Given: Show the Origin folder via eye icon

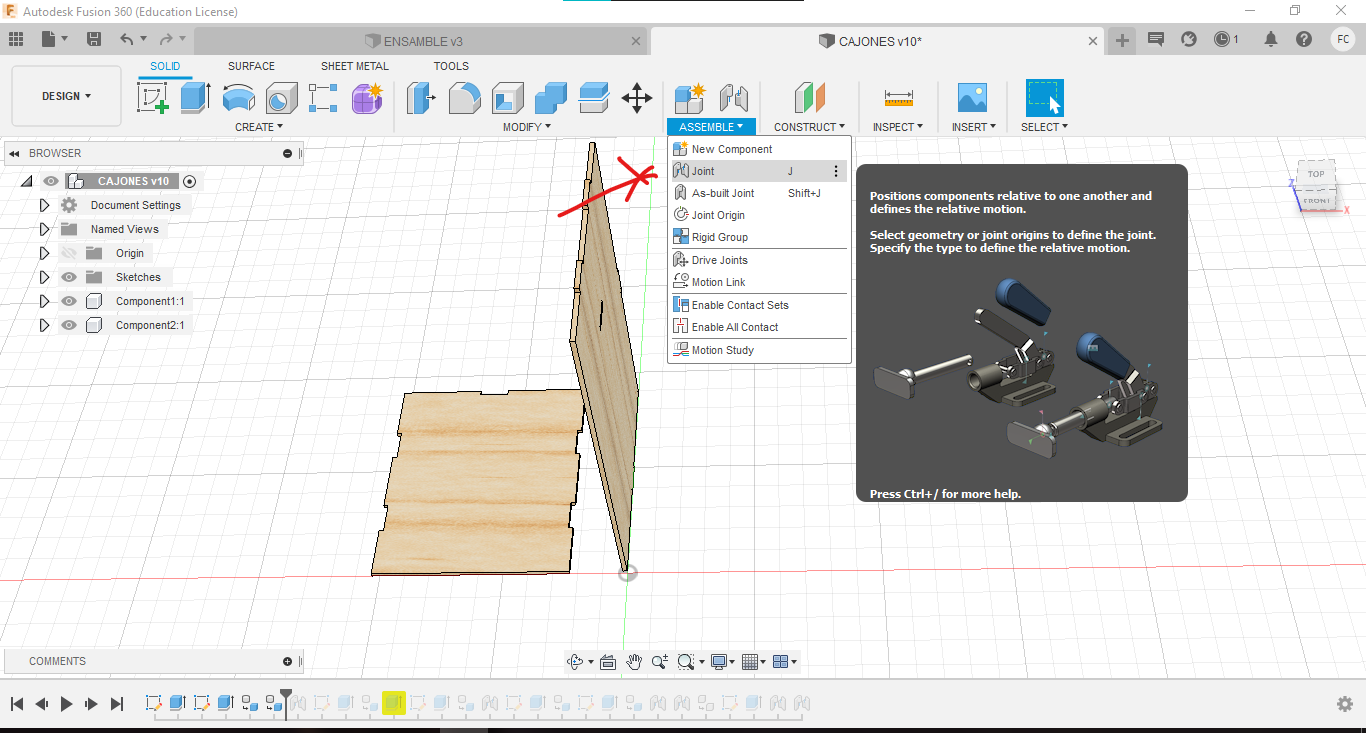Looking at the screenshot, I should pyautogui.click(x=69, y=253).
